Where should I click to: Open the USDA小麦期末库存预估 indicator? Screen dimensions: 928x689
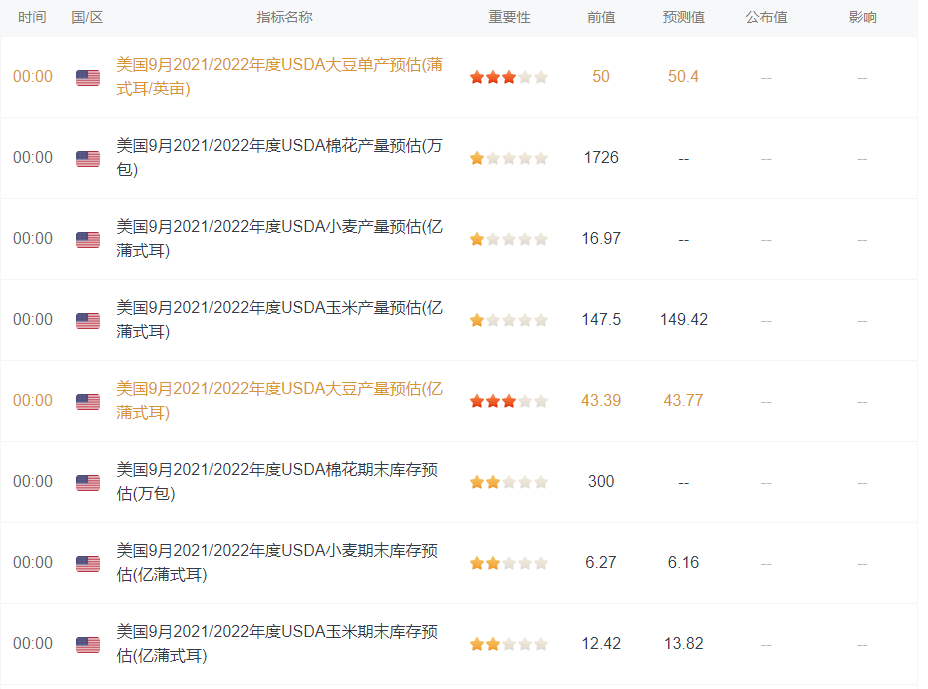point(277,562)
